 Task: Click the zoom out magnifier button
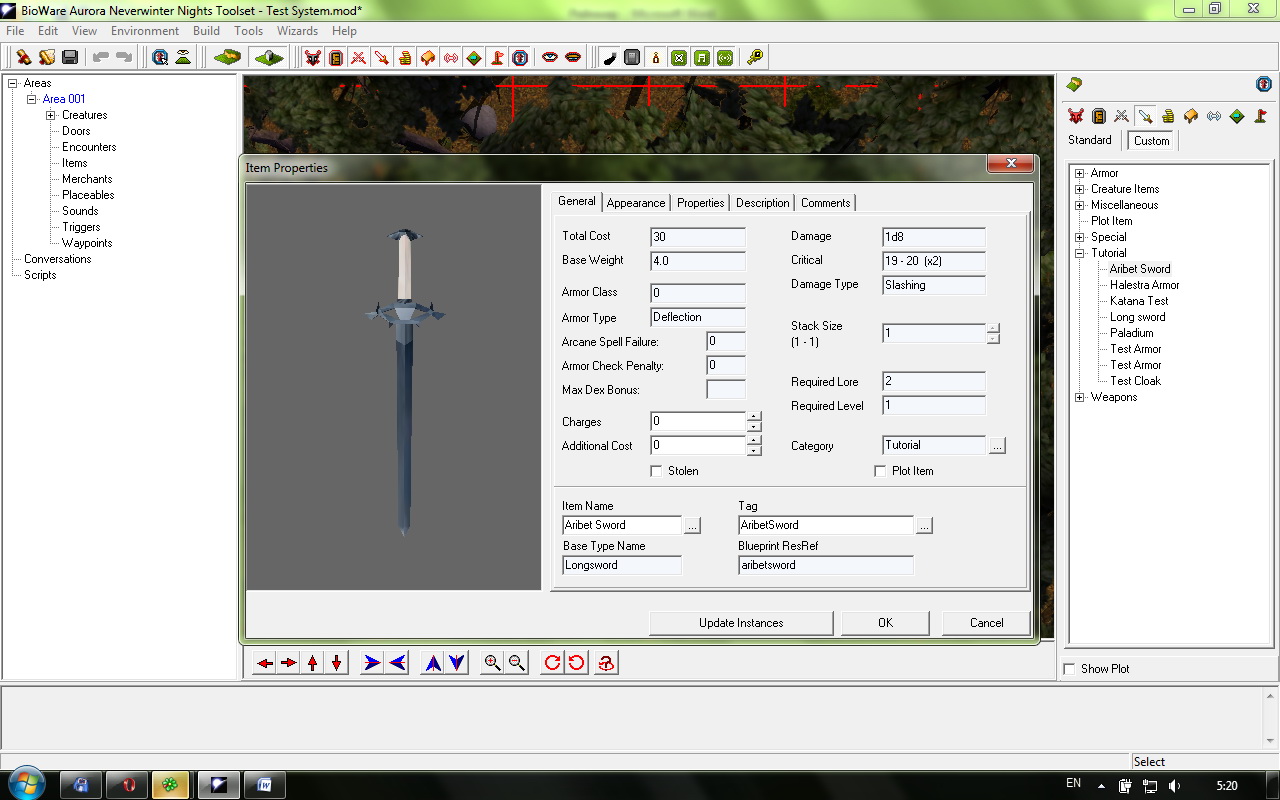pos(516,663)
